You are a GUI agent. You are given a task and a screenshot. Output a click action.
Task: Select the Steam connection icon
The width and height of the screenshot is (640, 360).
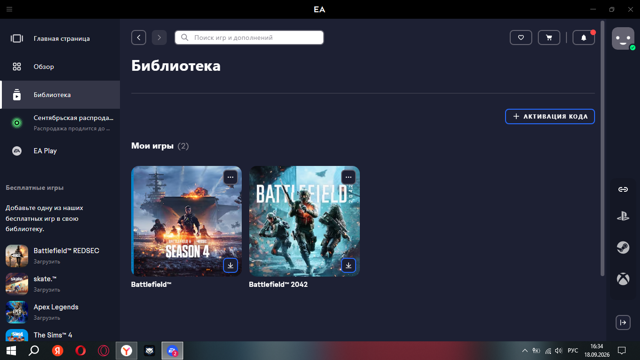click(x=623, y=247)
